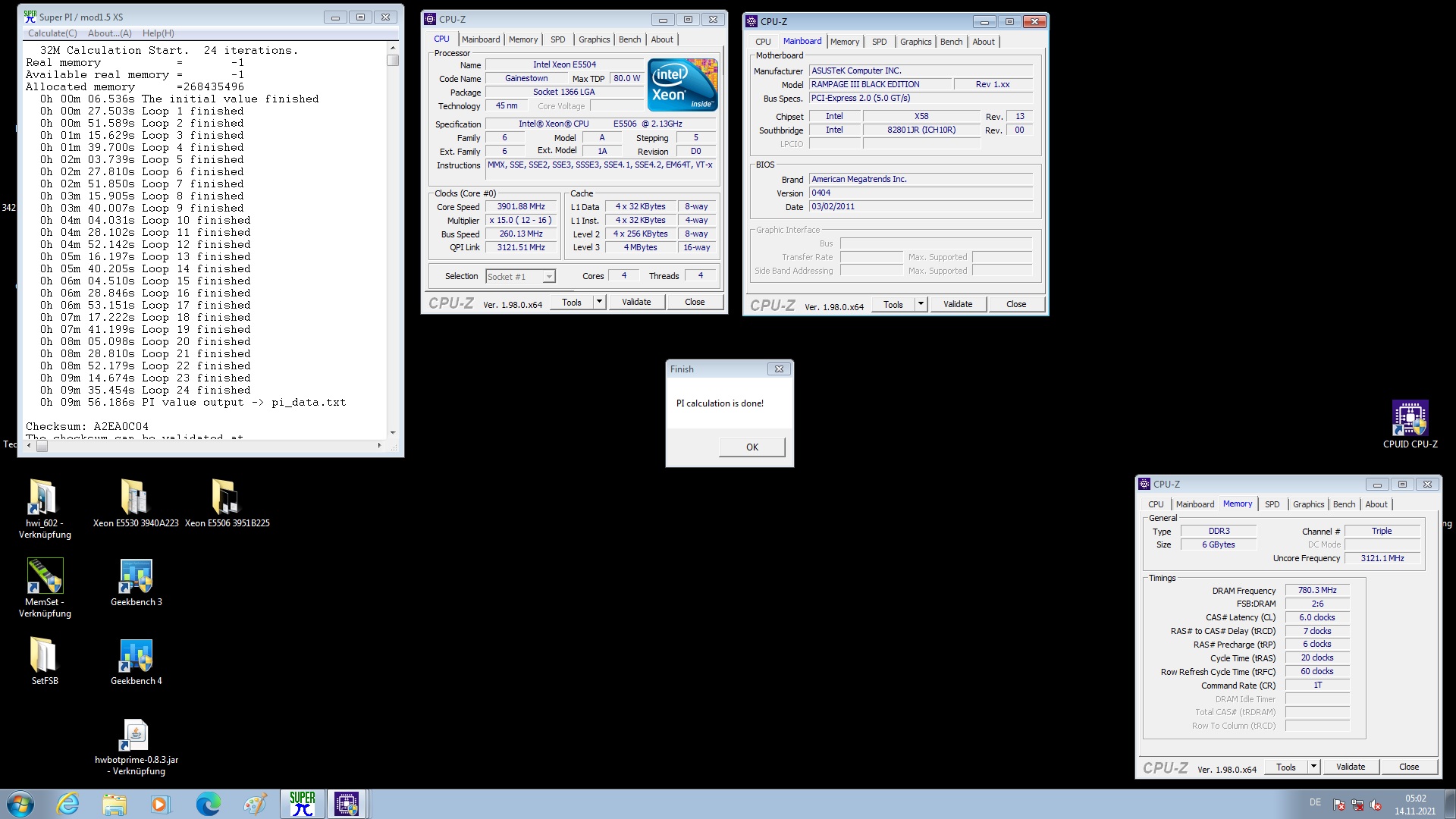Click Validate in the CPU tab window
1456x819 pixels.
(x=636, y=302)
